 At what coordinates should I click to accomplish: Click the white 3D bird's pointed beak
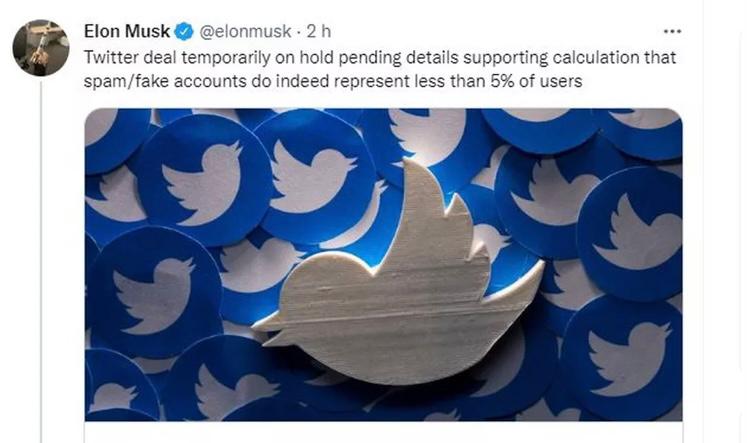coord(262,323)
